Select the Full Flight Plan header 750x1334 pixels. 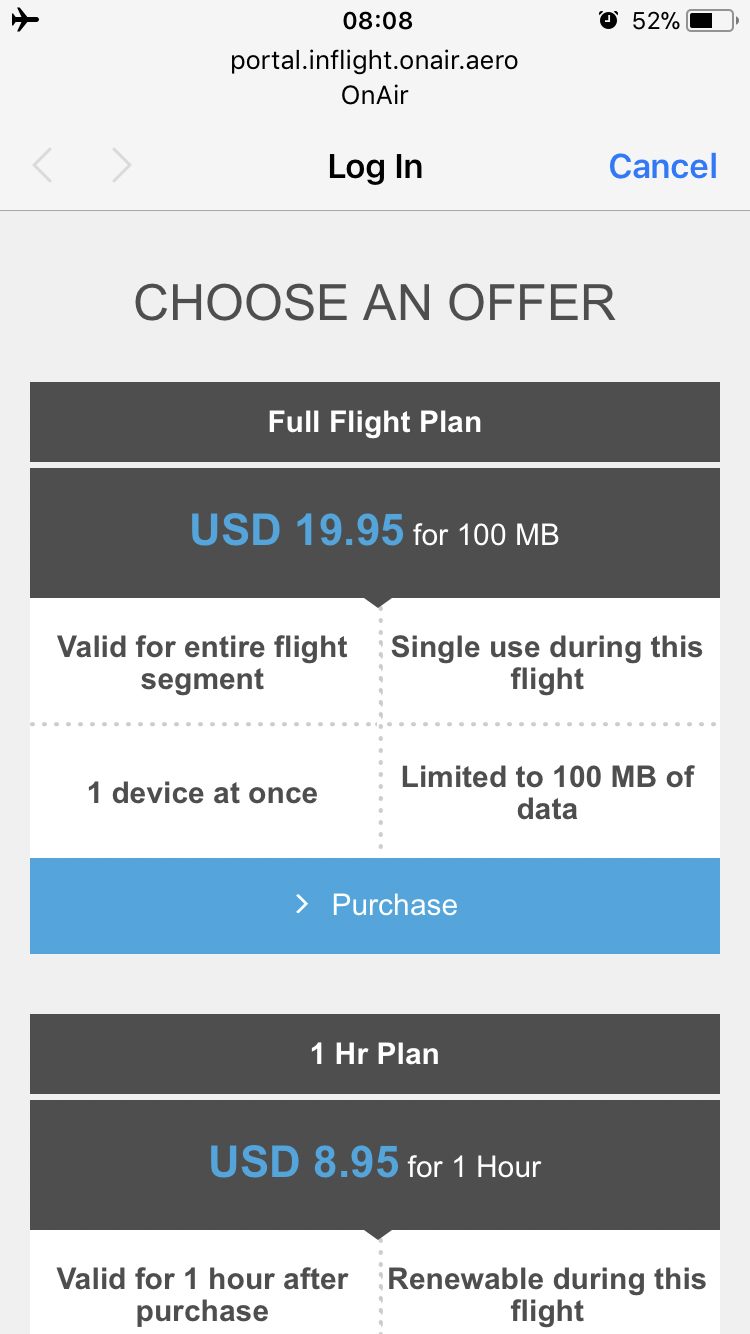(375, 422)
